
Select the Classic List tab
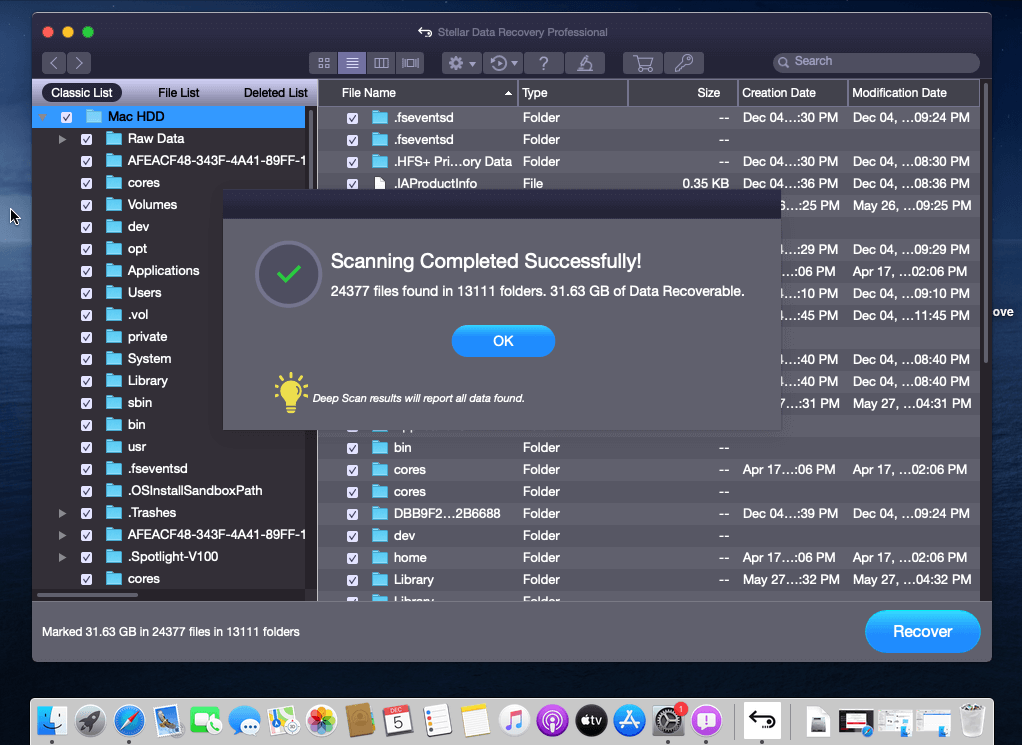(81, 93)
